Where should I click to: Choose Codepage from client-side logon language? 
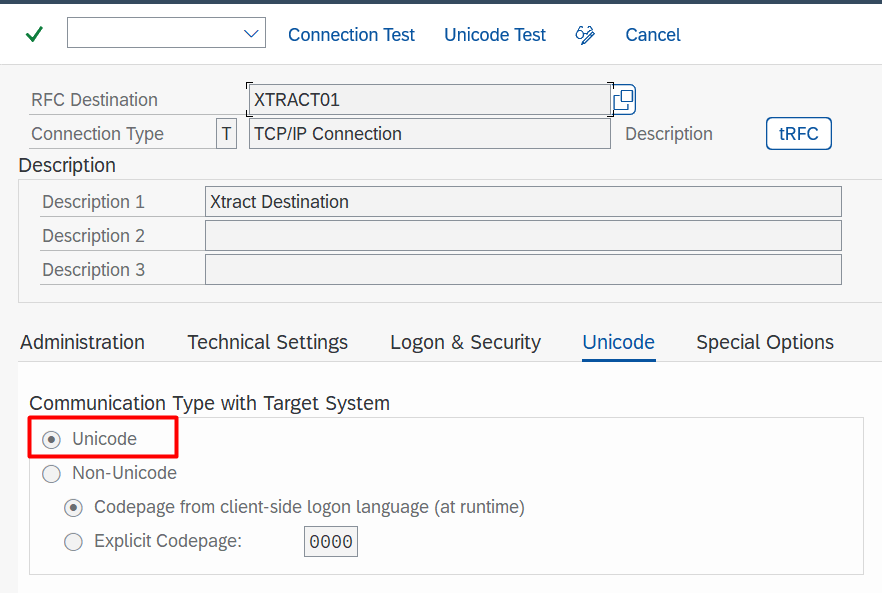74,507
